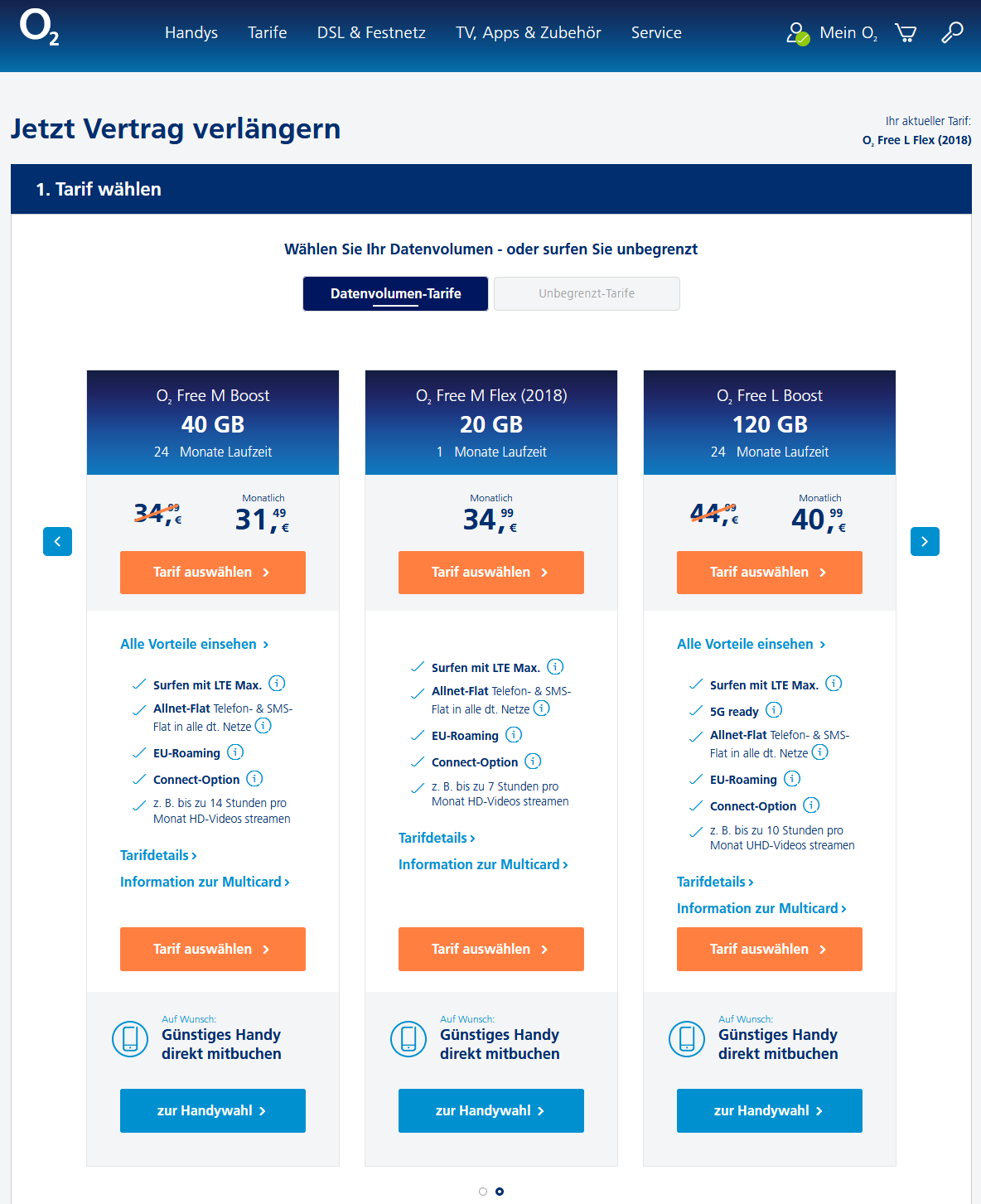This screenshot has width=981, height=1204.
Task: Open info for 5G ready in Free L Boost
Action: pyautogui.click(x=774, y=710)
